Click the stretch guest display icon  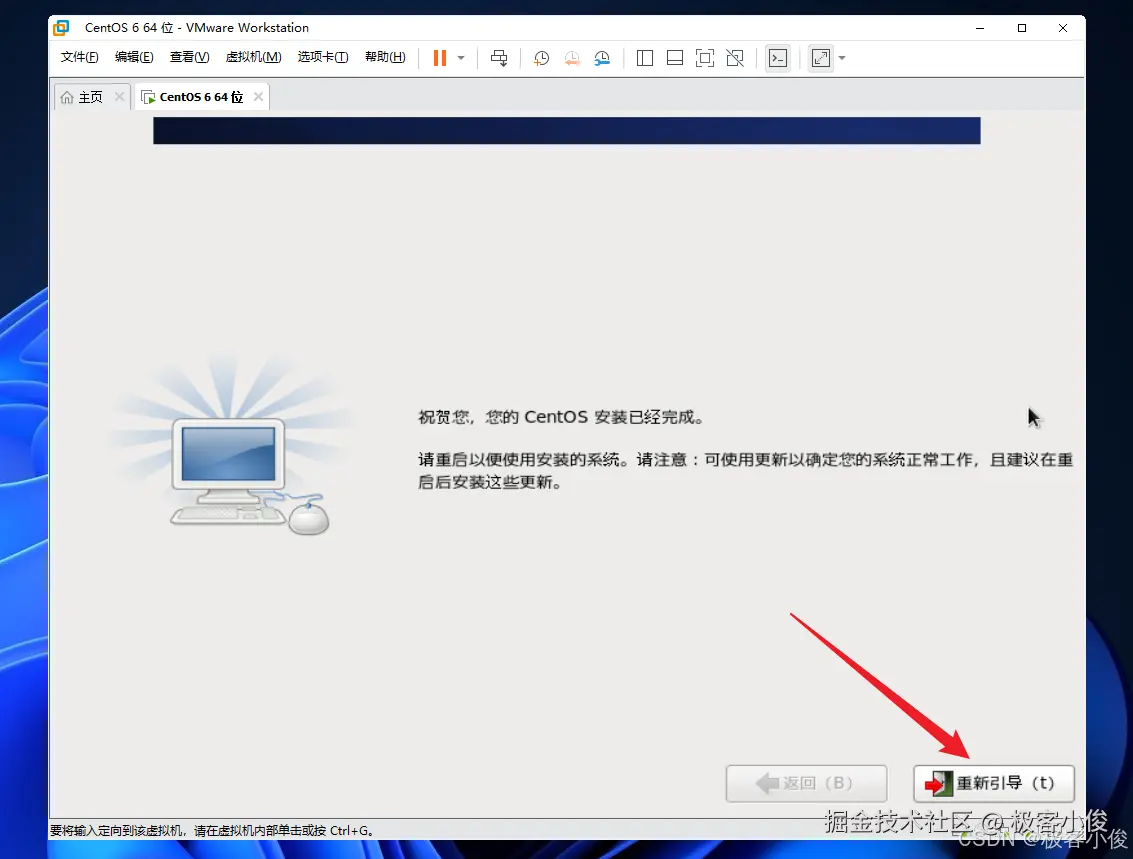821,58
